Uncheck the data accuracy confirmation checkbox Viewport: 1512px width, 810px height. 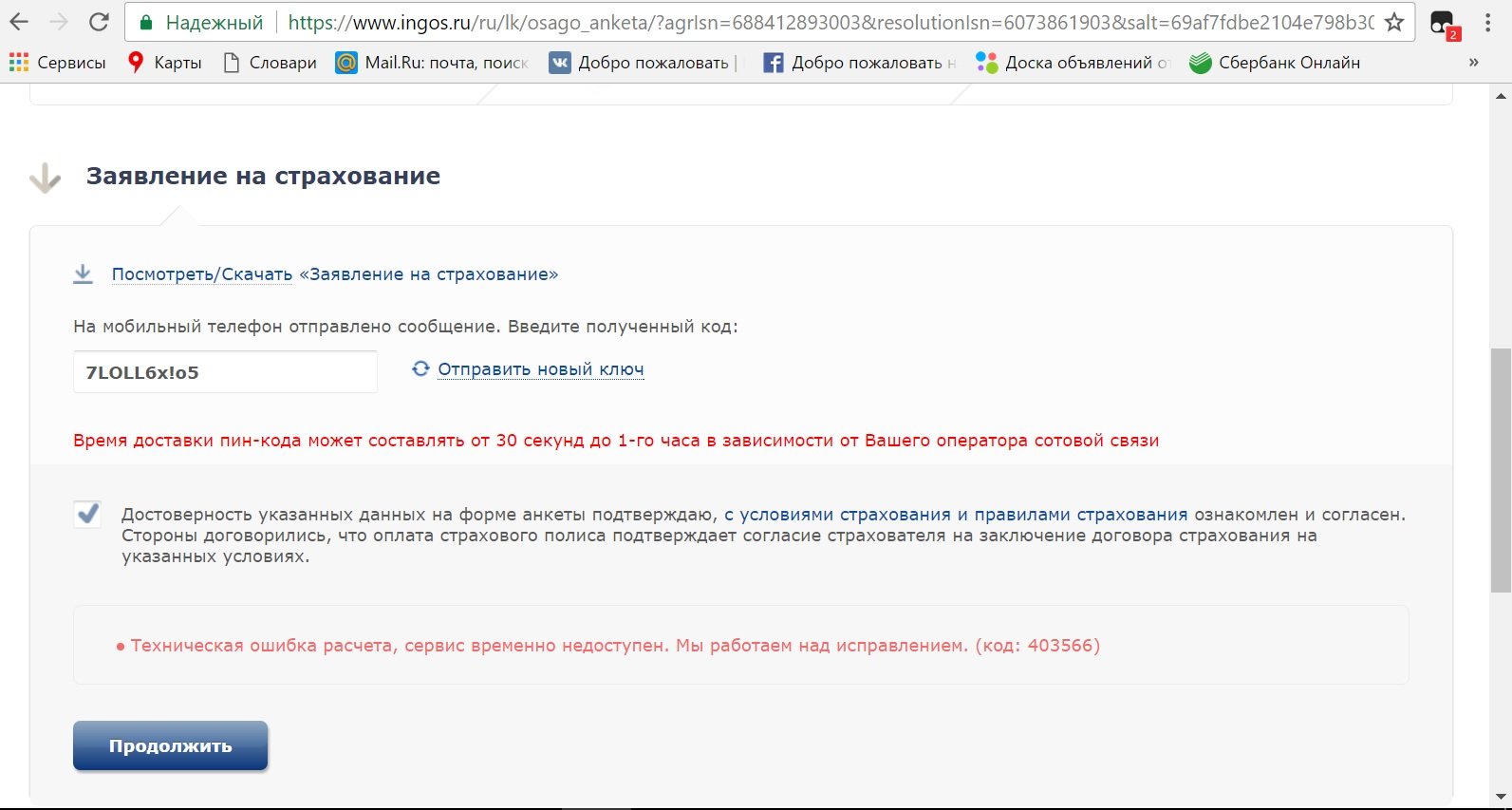coord(88,515)
